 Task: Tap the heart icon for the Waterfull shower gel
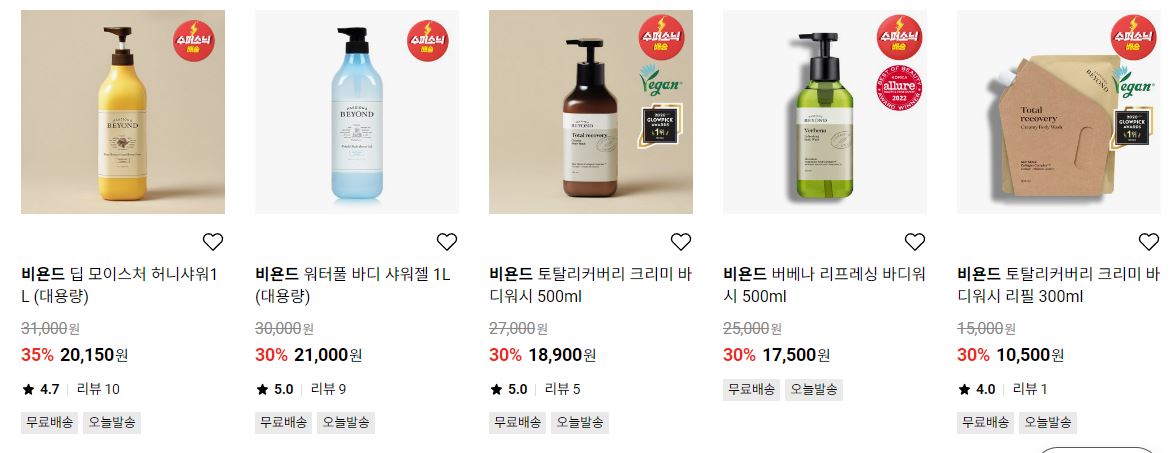pos(447,241)
